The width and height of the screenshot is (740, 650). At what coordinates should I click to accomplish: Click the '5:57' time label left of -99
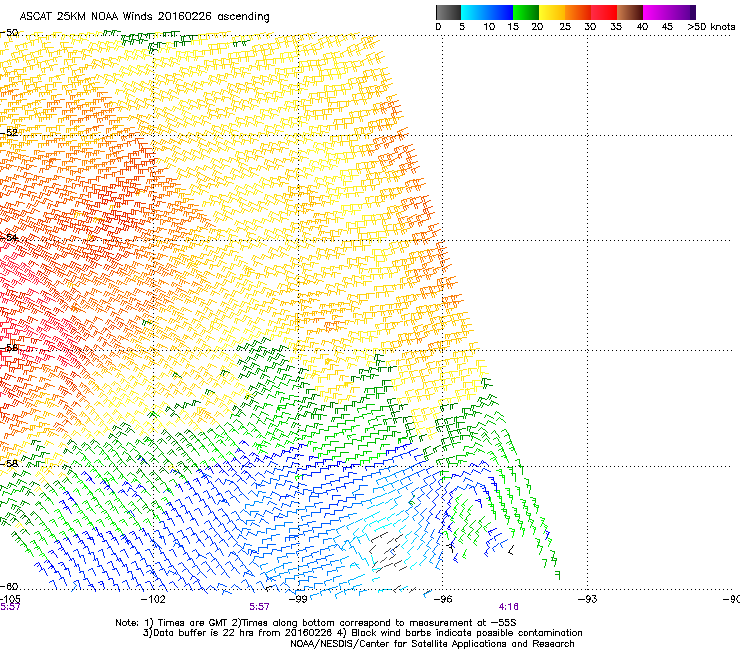click(260, 607)
